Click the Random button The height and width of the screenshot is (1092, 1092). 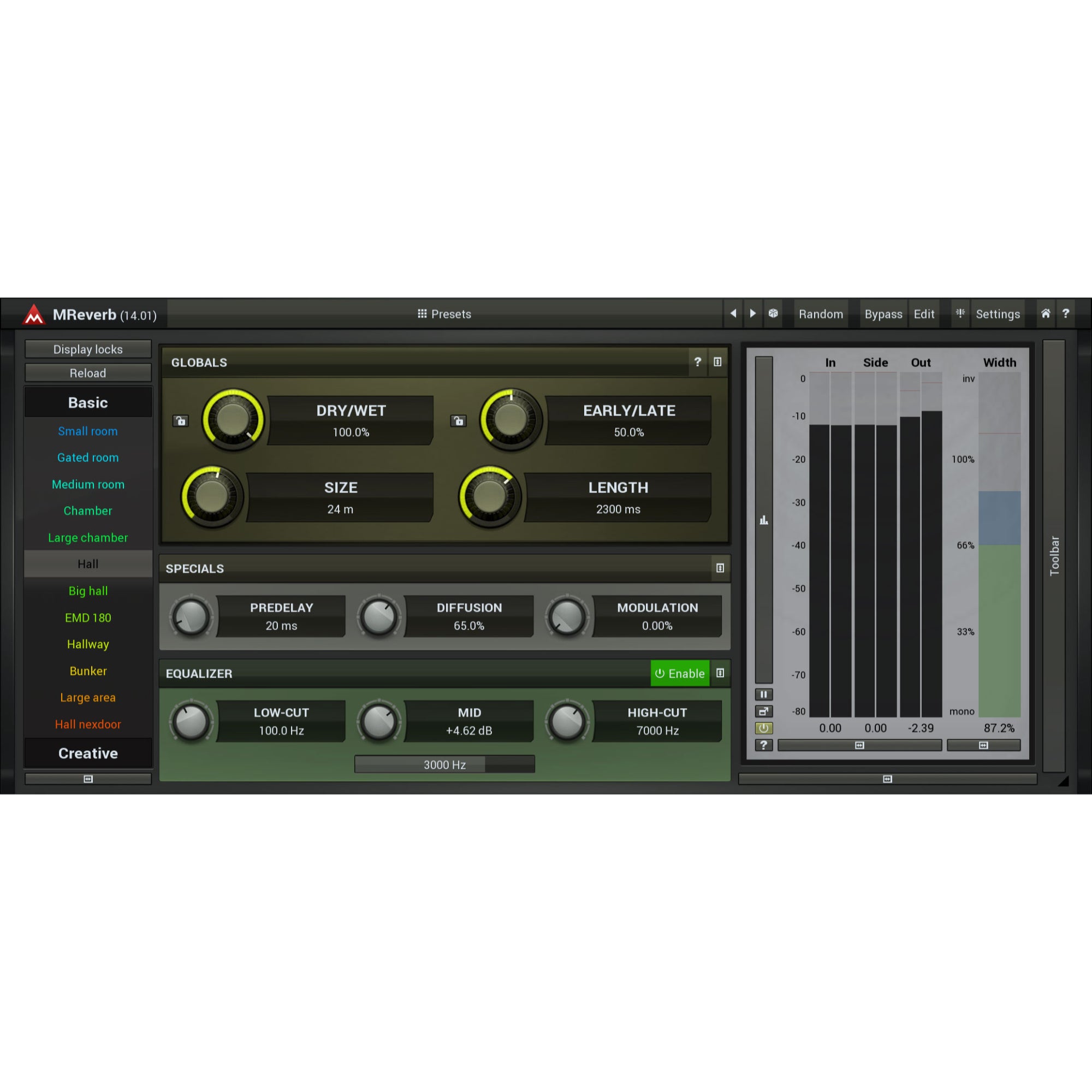821,314
